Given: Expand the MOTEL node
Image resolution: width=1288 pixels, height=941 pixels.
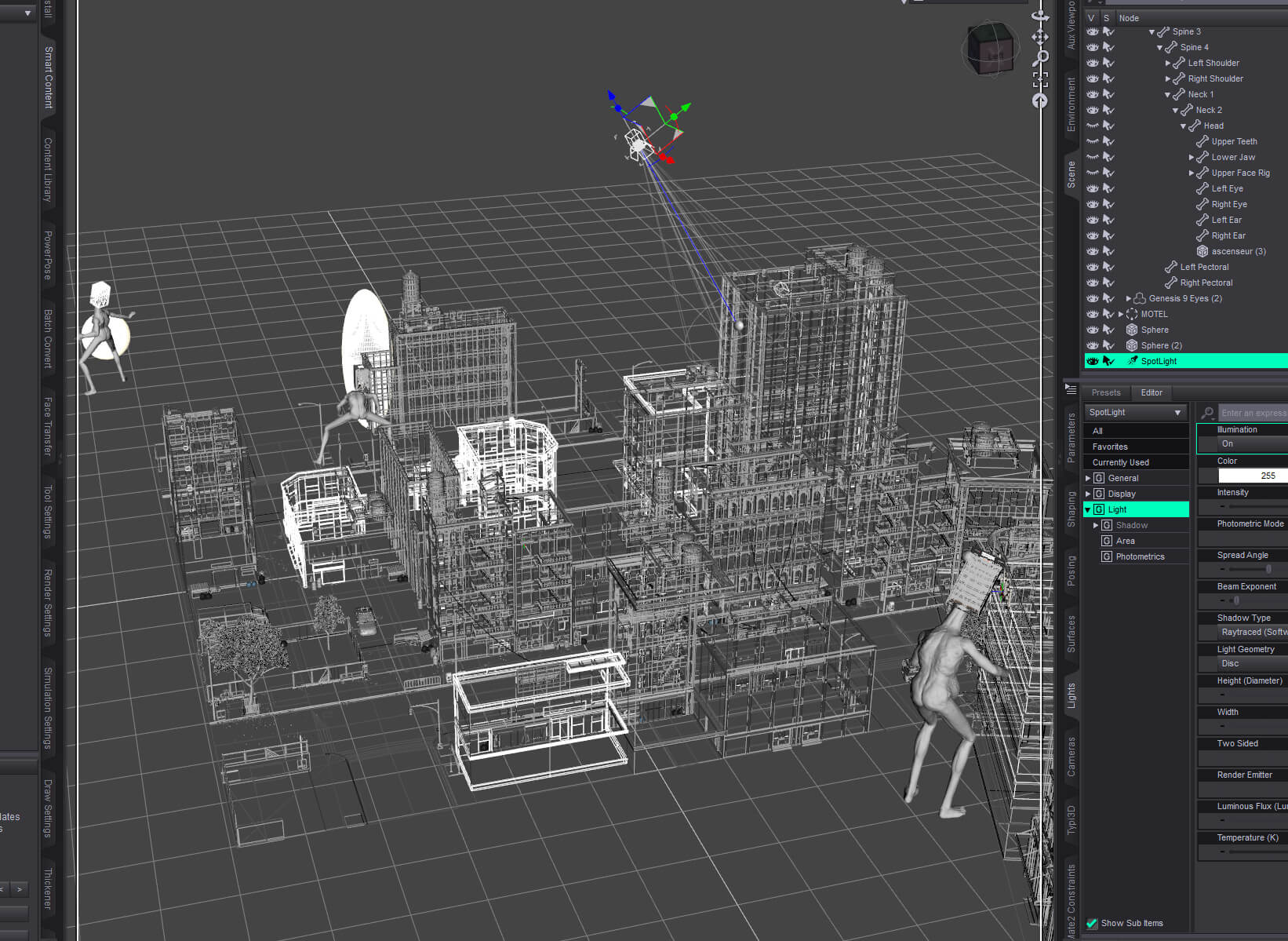Looking at the screenshot, I should click(x=1120, y=315).
